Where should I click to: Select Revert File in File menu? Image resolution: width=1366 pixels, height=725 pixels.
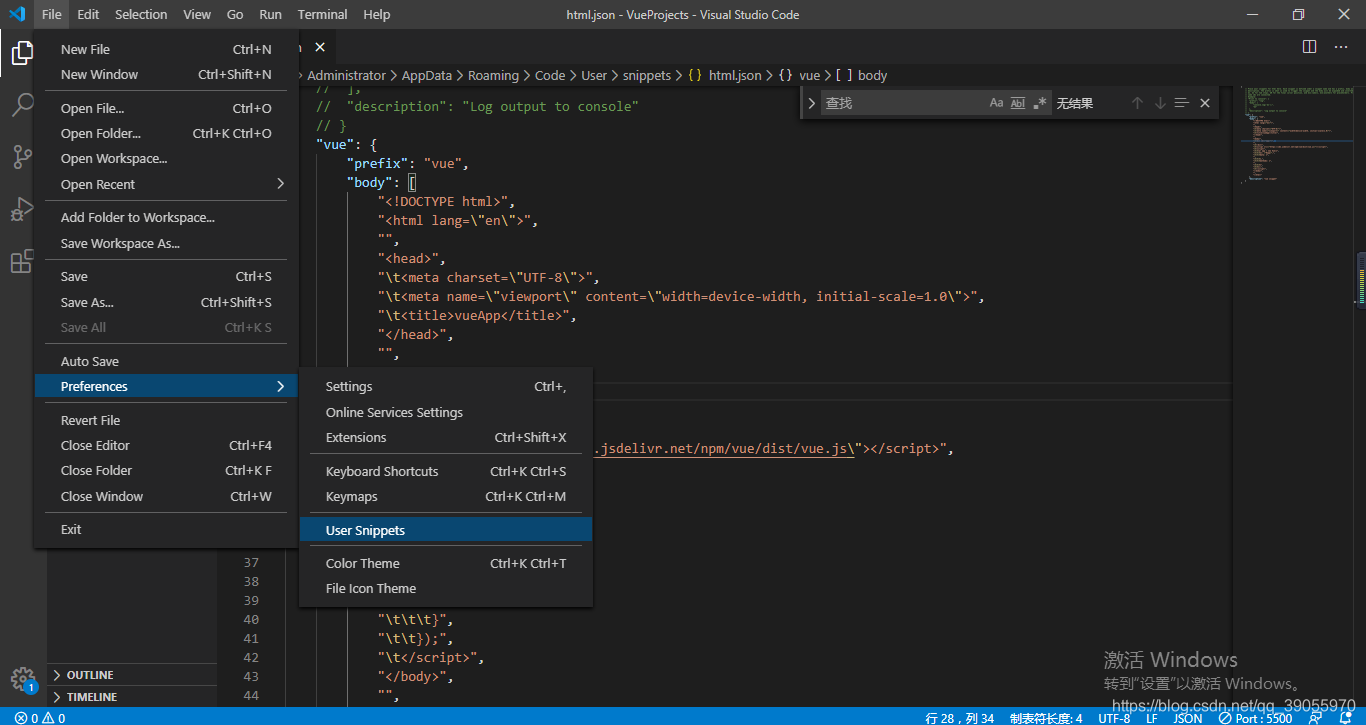tap(166, 420)
